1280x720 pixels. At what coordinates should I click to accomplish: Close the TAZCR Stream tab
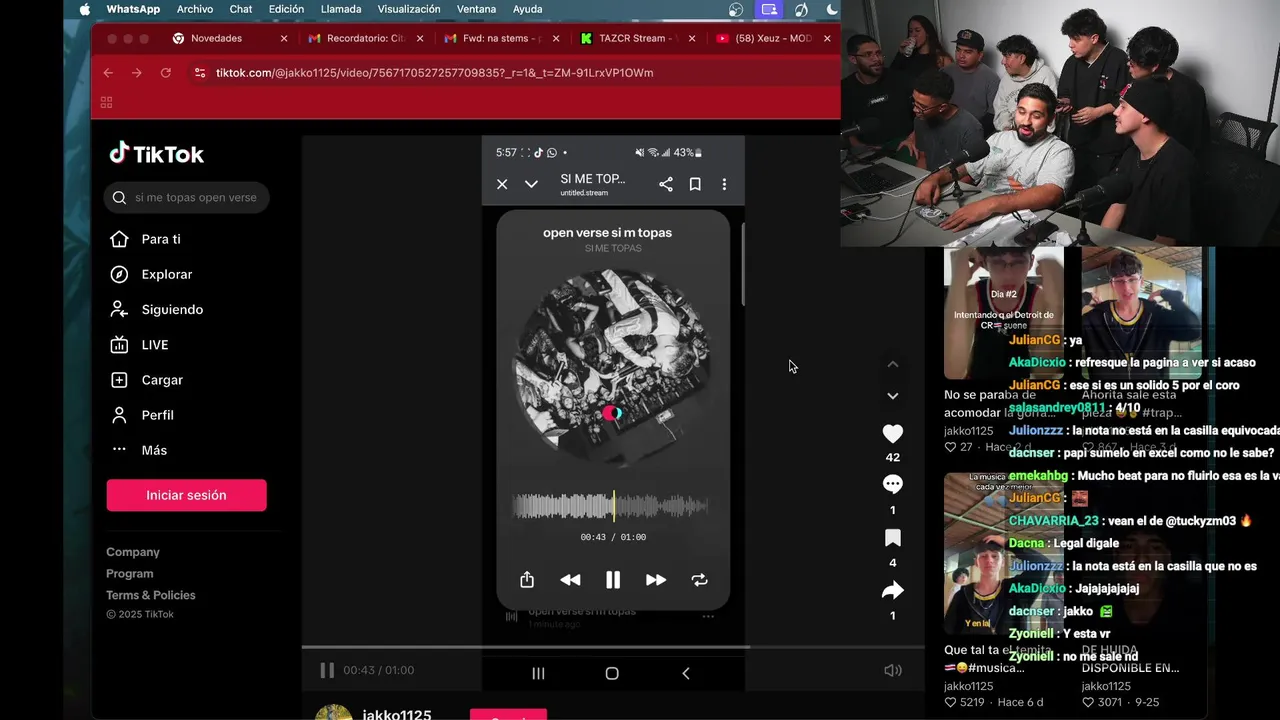point(691,38)
